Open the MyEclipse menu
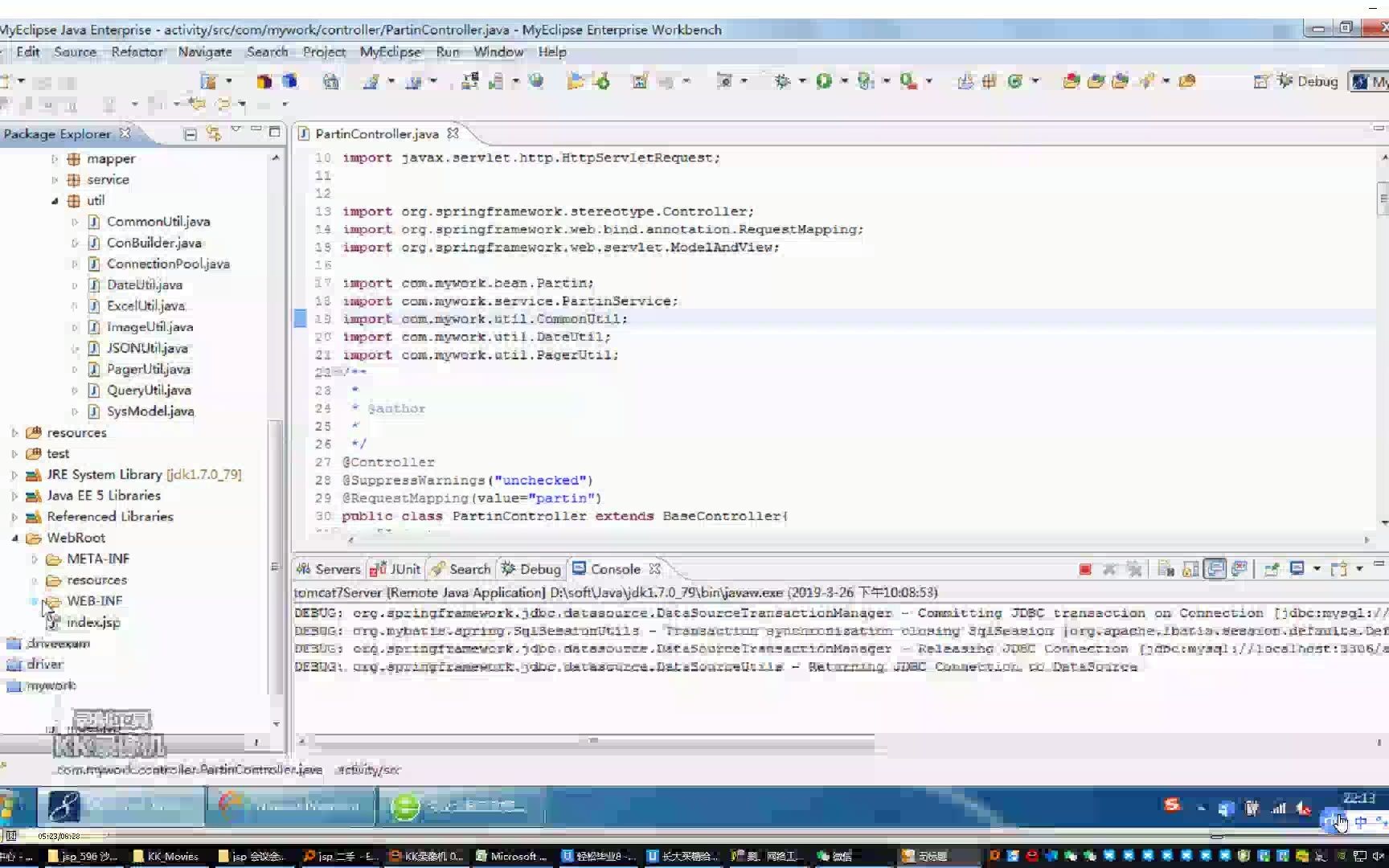The height and width of the screenshot is (868, 1389). pyautogui.click(x=390, y=51)
